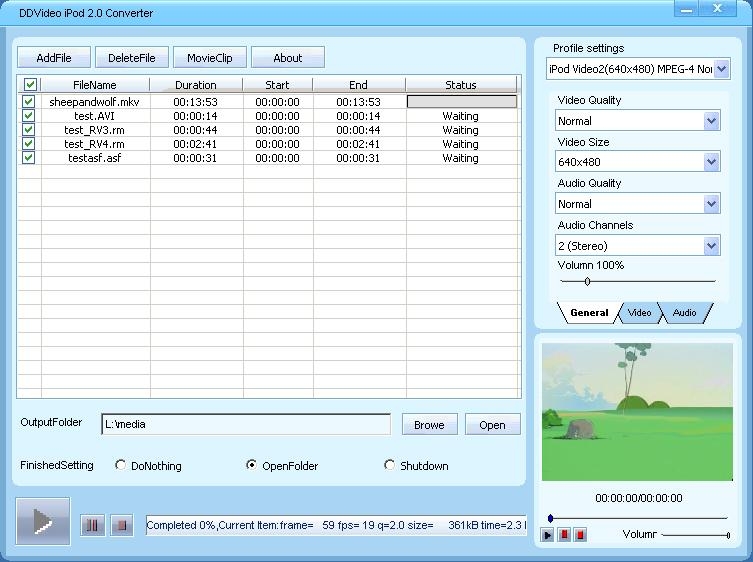Start conversion with the large play button

click(43, 521)
